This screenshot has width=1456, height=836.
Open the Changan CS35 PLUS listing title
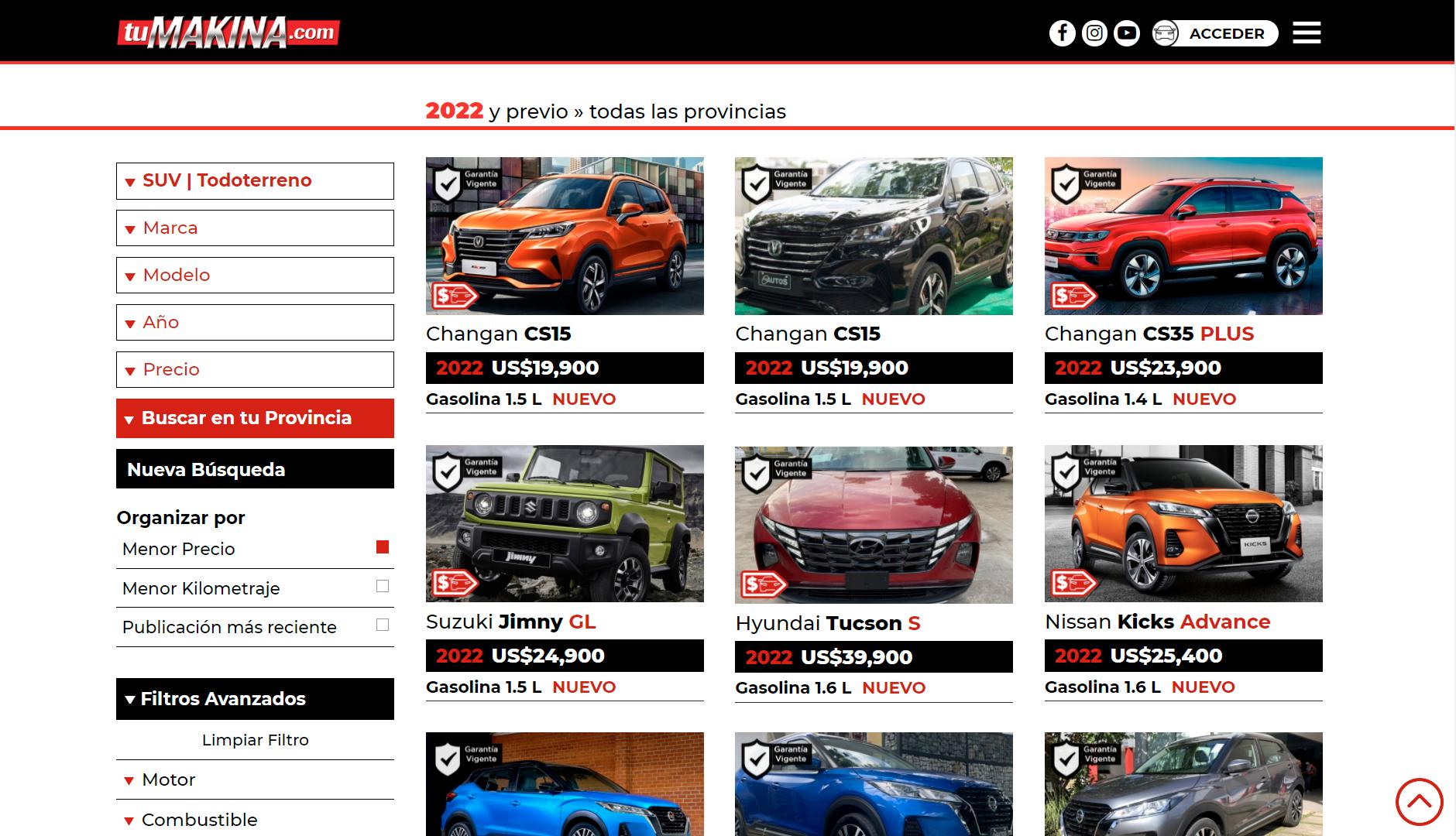[1149, 334]
